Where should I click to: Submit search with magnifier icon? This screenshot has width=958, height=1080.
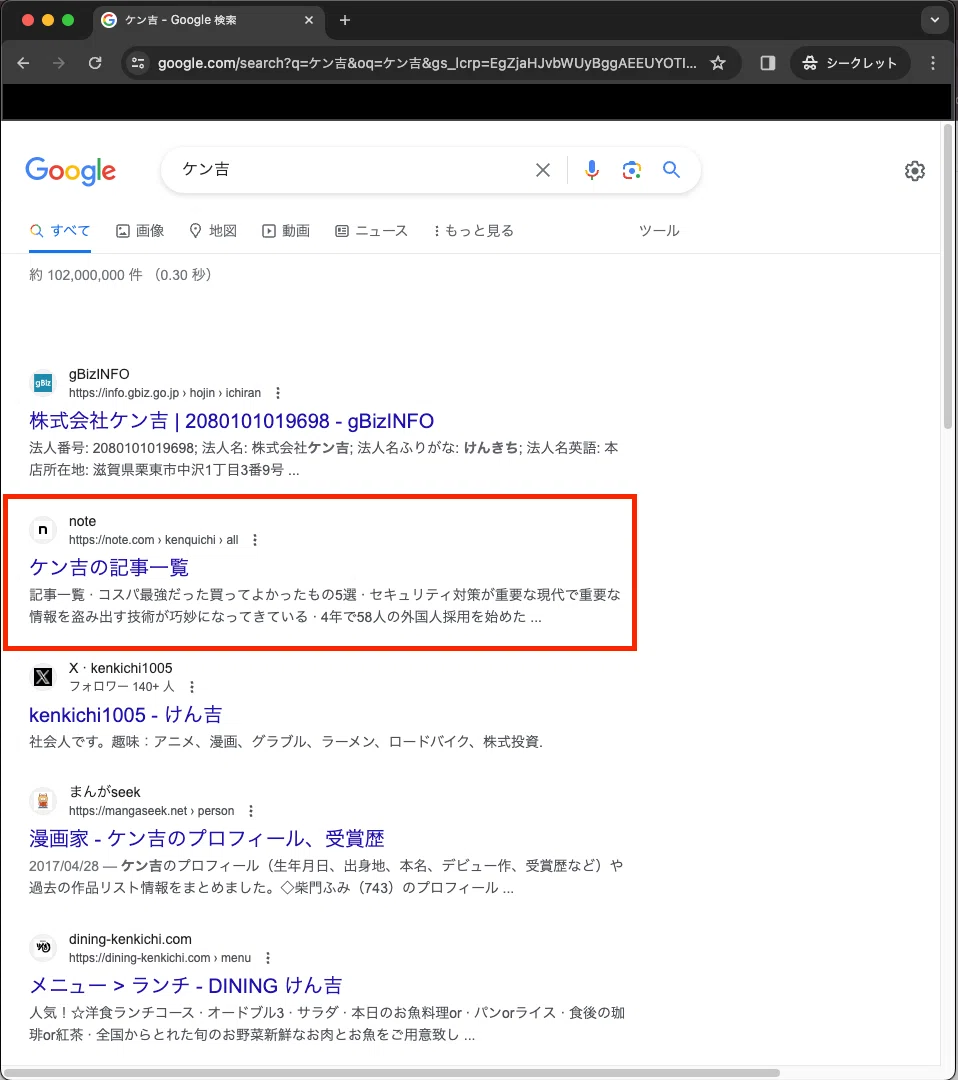tap(671, 169)
